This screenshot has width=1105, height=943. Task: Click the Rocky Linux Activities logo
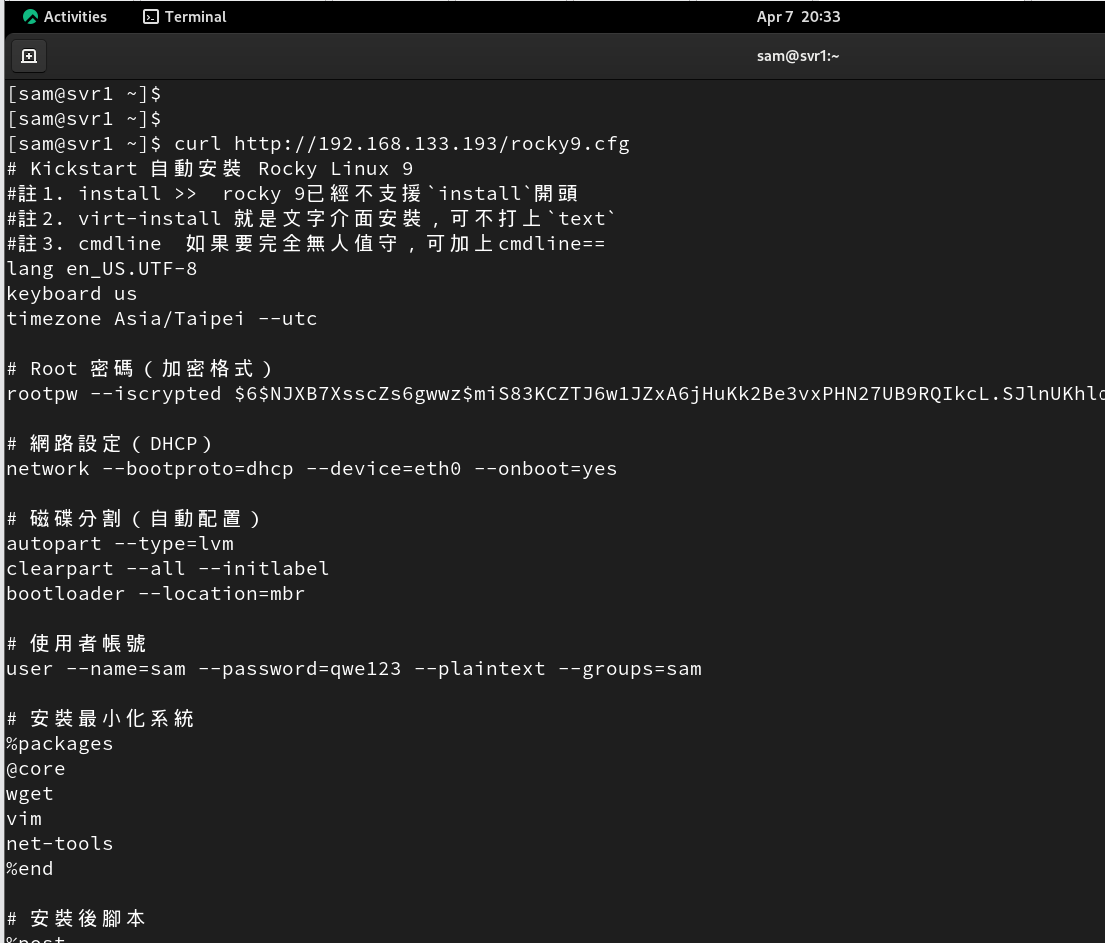pos(30,17)
